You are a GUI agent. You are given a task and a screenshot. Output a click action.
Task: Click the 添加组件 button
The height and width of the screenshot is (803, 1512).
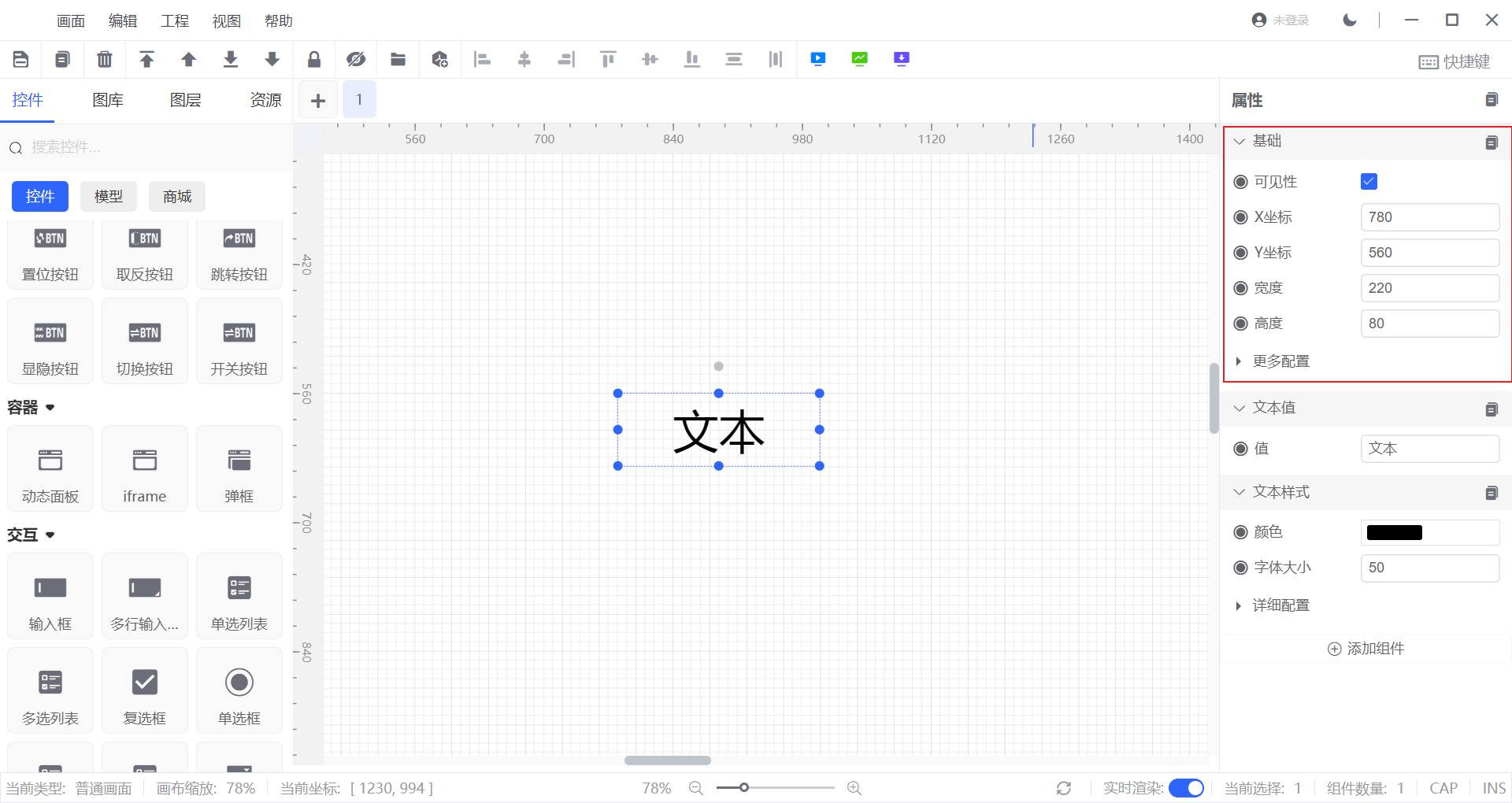1366,649
